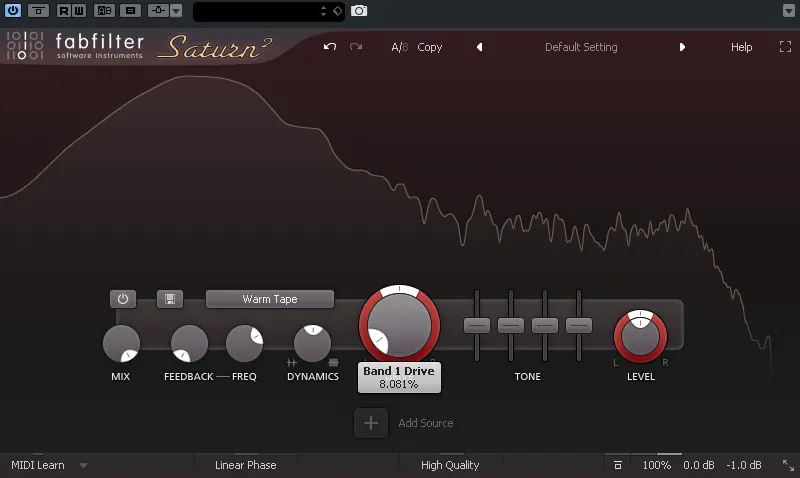This screenshot has height=478, width=800.
Task: Click the 0.0 dB input level value
Action: [x=699, y=465]
